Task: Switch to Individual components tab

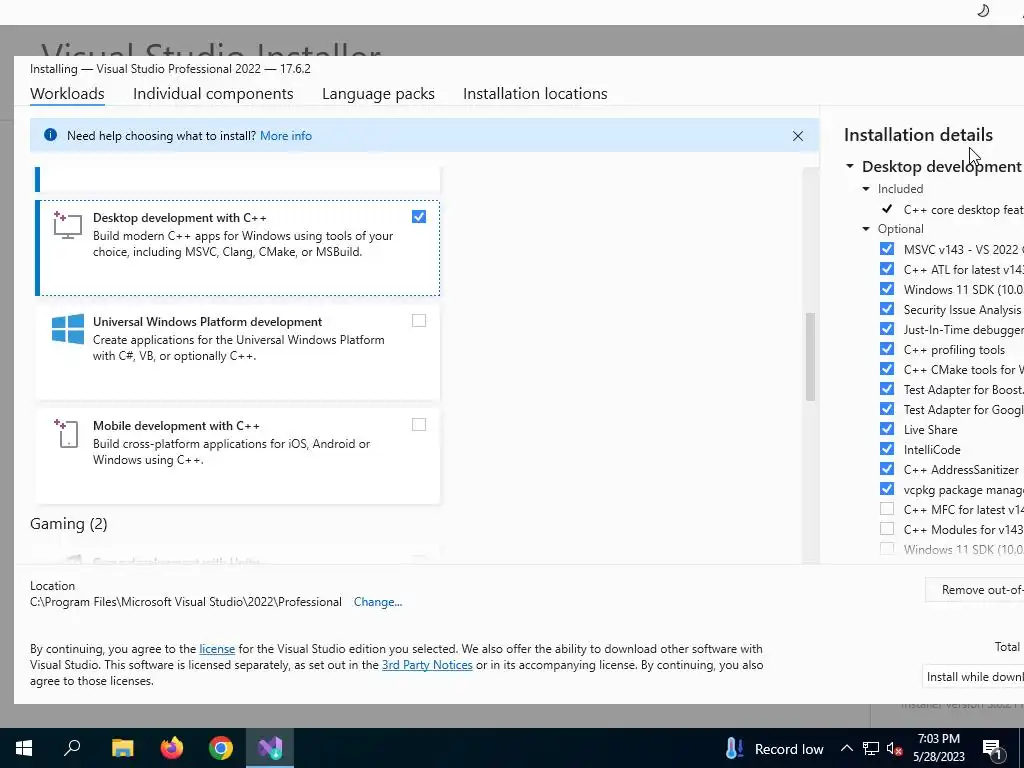Action: tap(213, 93)
